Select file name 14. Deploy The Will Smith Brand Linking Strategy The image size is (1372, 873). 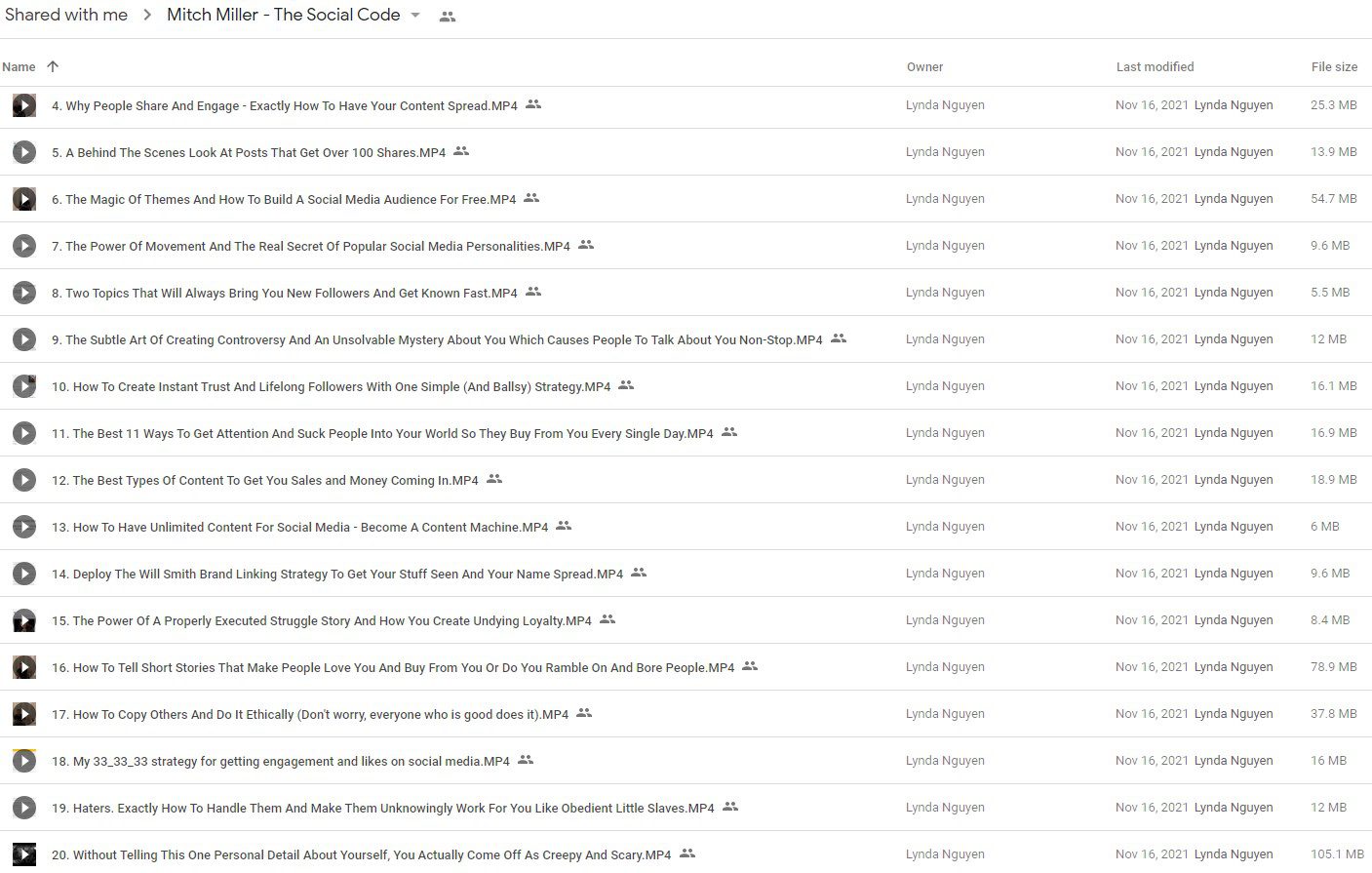point(337,574)
